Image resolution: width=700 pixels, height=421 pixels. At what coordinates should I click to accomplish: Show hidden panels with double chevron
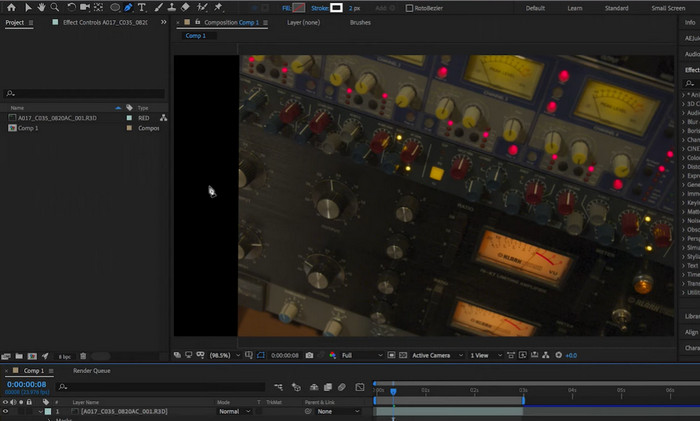click(163, 22)
